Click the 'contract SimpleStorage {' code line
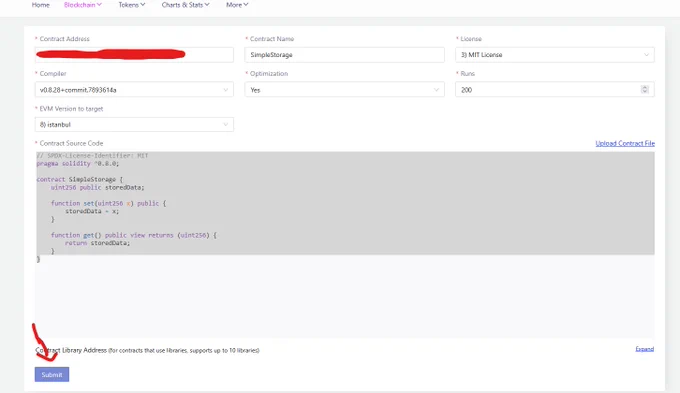The height and width of the screenshot is (393, 680). click(x=80, y=179)
